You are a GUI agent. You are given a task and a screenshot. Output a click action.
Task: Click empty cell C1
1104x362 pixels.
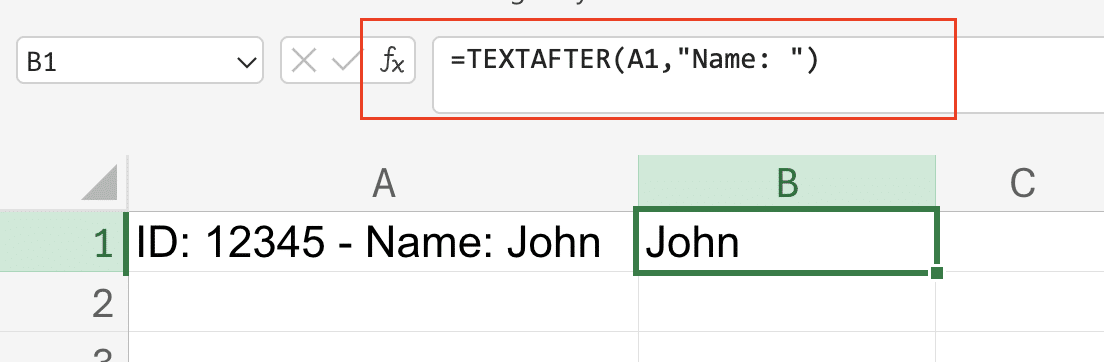[1020, 242]
